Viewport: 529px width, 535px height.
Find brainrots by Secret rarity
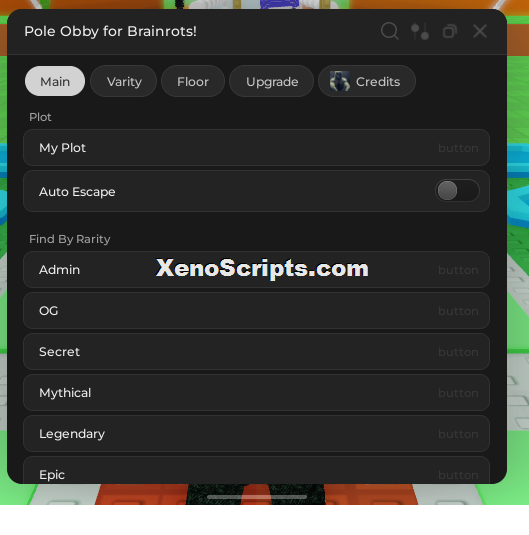coord(257,351)
